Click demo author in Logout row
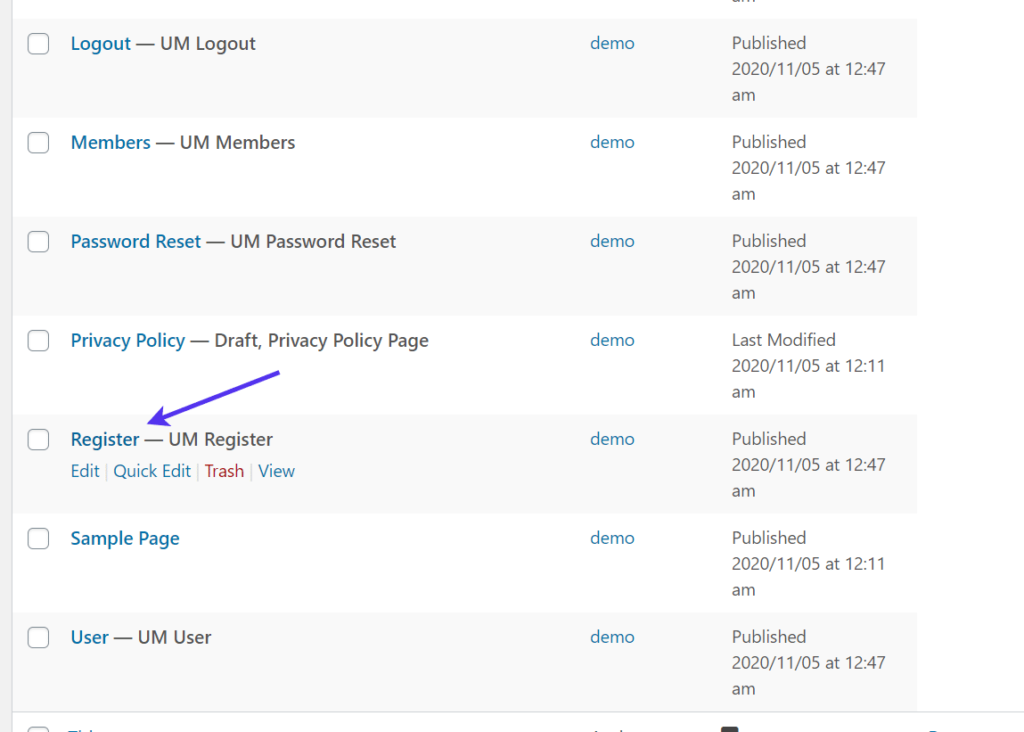 (x=612, y=43)
